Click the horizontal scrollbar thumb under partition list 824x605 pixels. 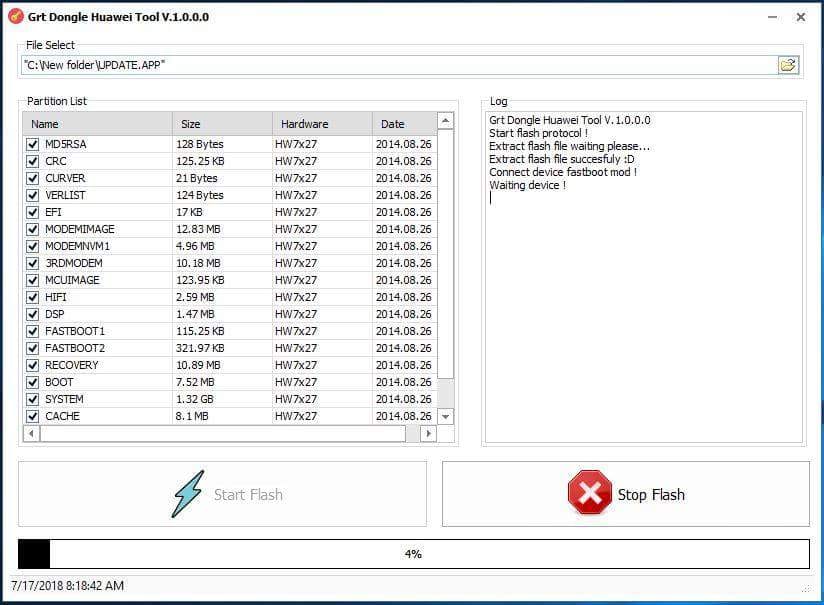(x=223, y=434)
